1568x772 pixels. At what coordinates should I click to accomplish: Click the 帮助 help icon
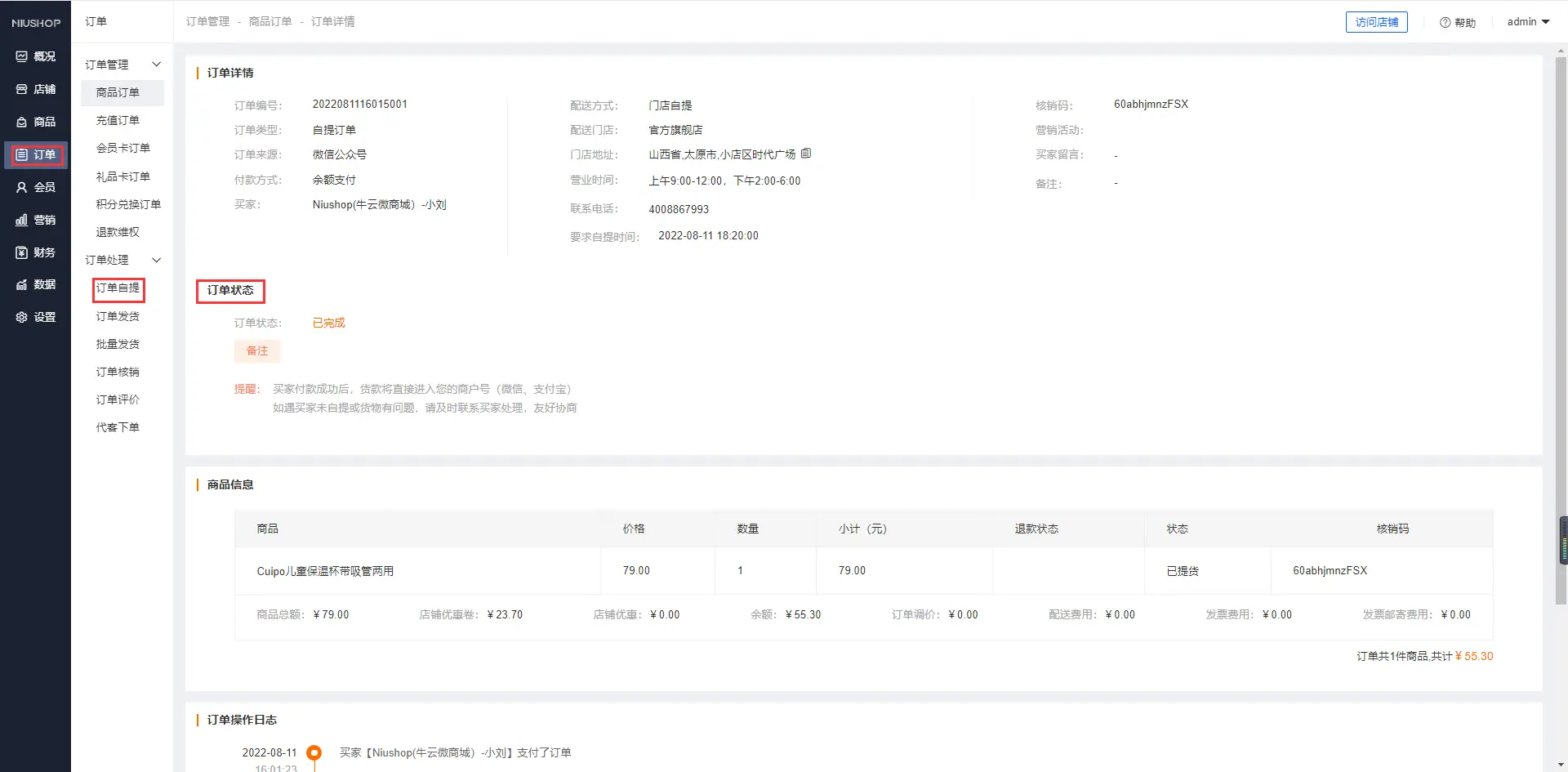tap(1445, 23)
